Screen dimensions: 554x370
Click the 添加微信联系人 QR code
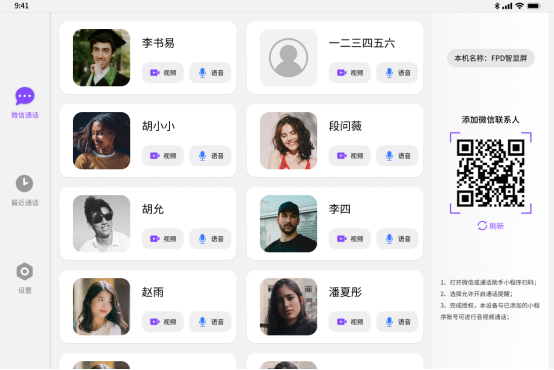(491, 173)
